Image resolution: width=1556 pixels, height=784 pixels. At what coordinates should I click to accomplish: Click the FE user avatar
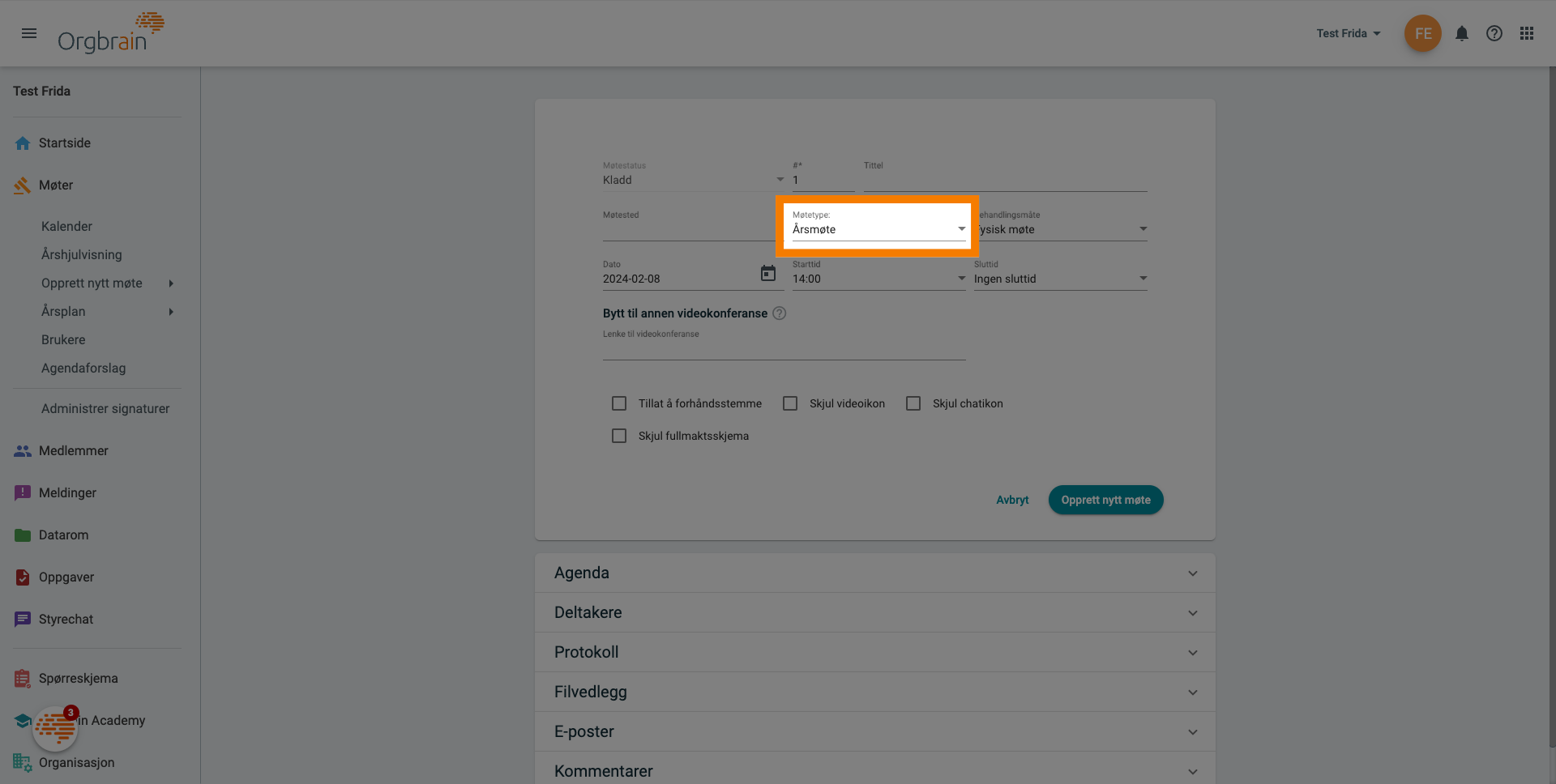1422,33
